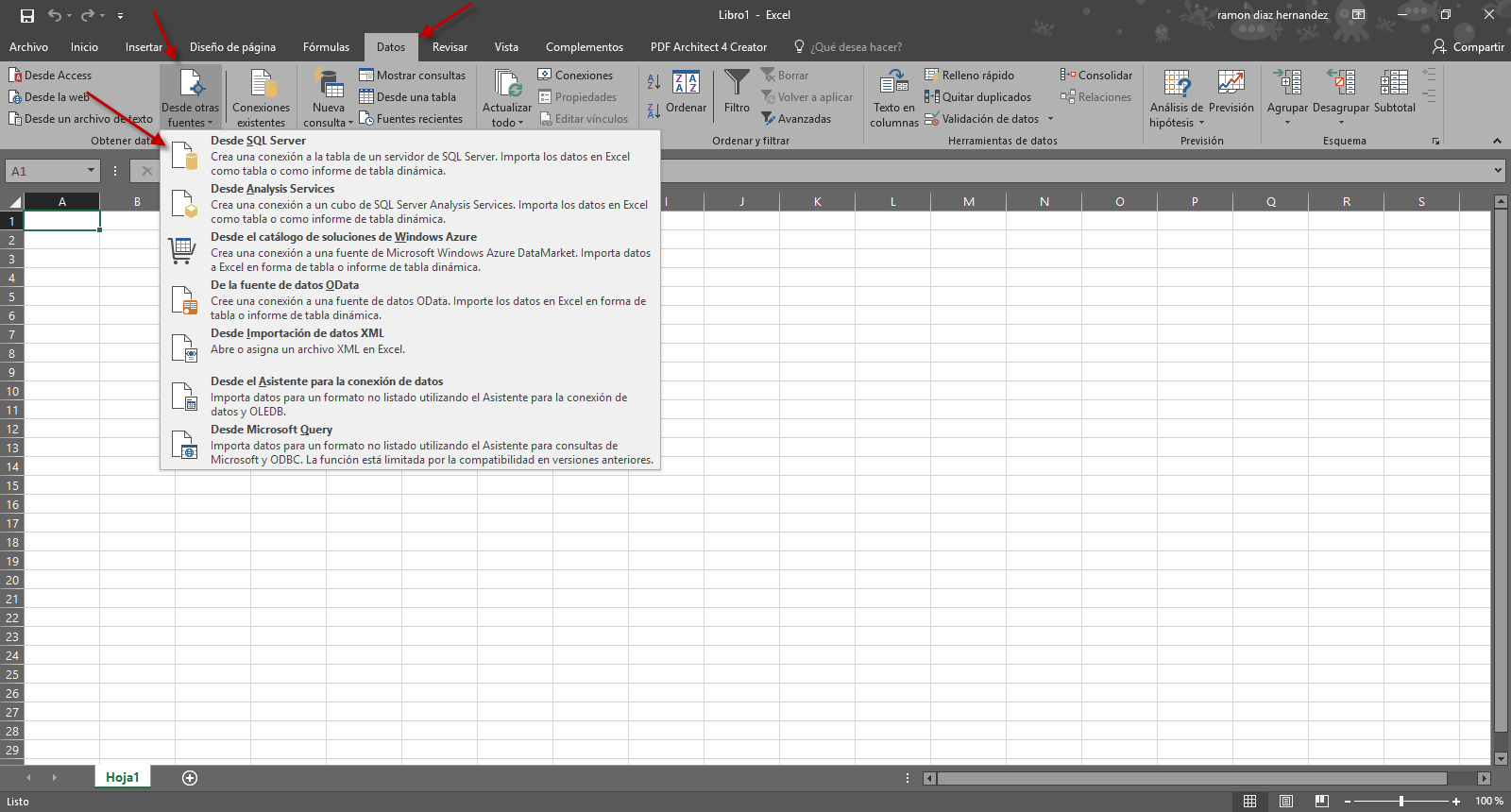1511x812 pixels.
Task: Select the Hoja1 sheet tab
Action: coord(122,777)
